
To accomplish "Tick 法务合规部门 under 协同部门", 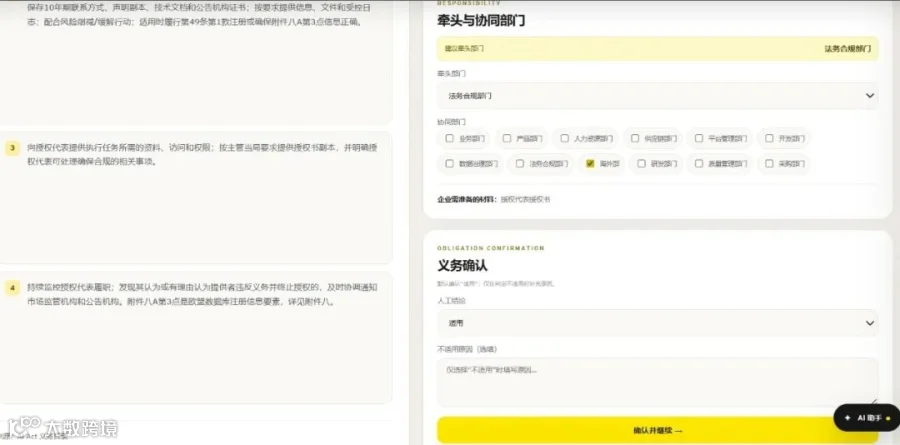I will click(x=519, y=164).
